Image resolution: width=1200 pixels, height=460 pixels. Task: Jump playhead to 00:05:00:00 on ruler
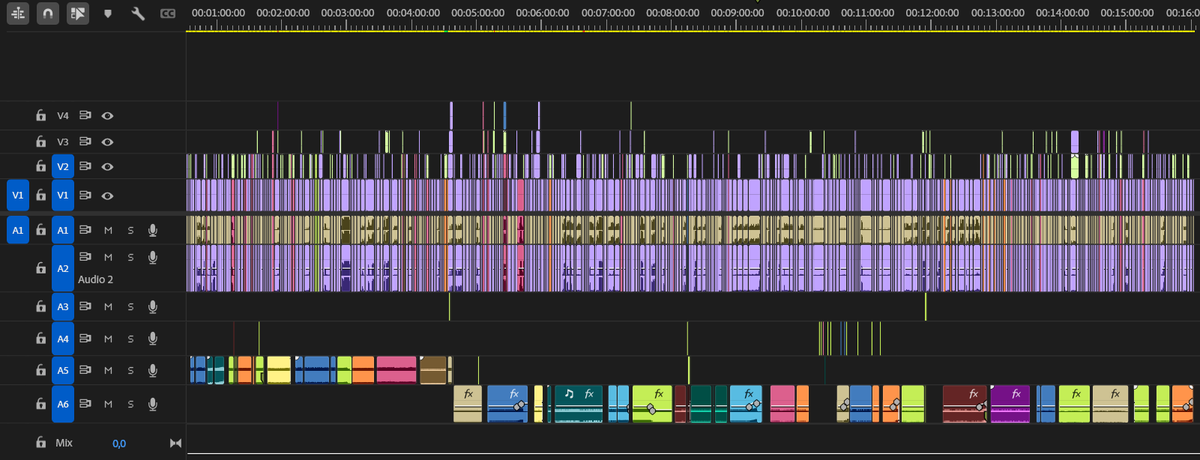pyautogui.click(x=477, y=12)
